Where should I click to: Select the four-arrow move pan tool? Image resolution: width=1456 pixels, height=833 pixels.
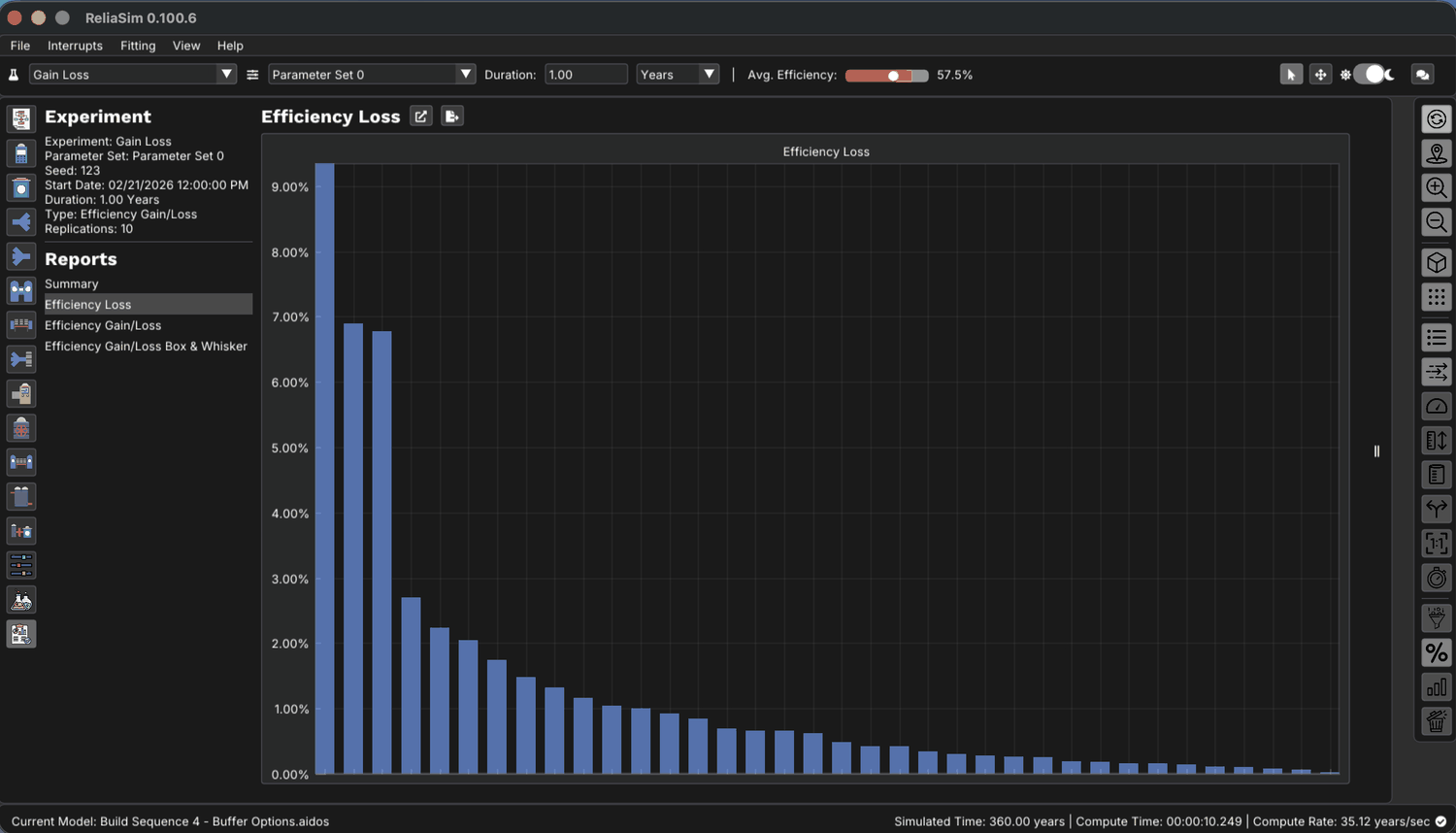coord(1320,75)
